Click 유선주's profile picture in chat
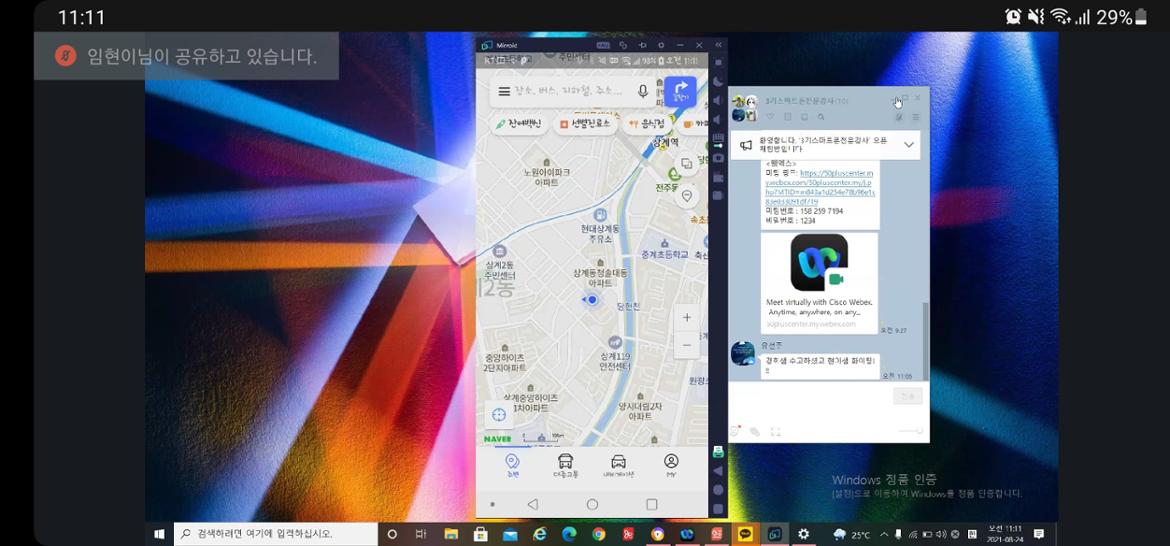 click(742, 353)
